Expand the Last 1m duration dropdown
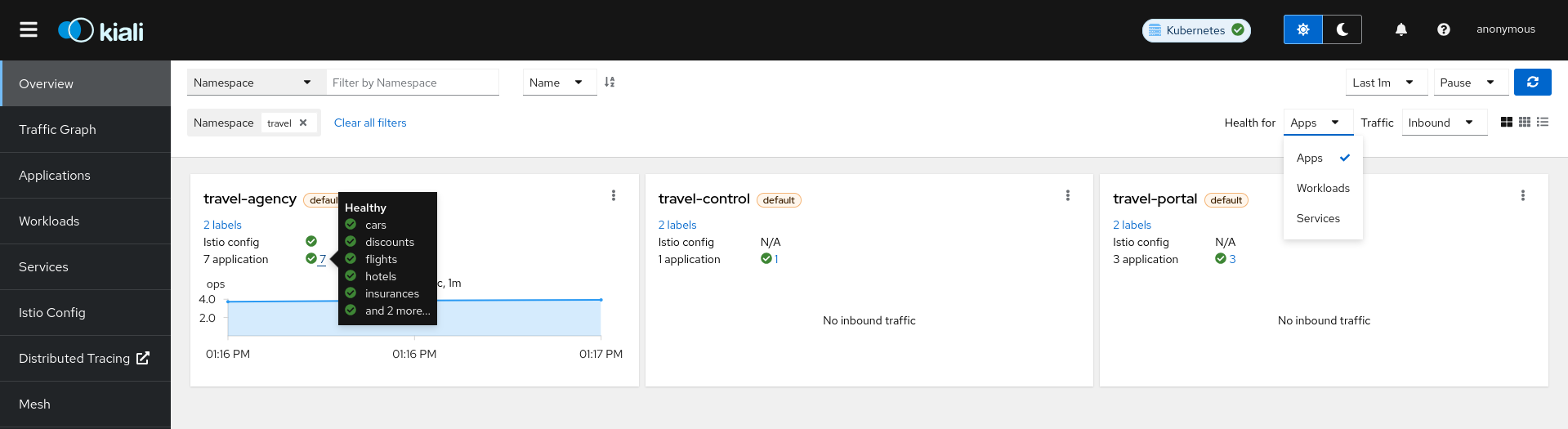This screenshot has height=429, width=1568. [x=1386, y=83]
